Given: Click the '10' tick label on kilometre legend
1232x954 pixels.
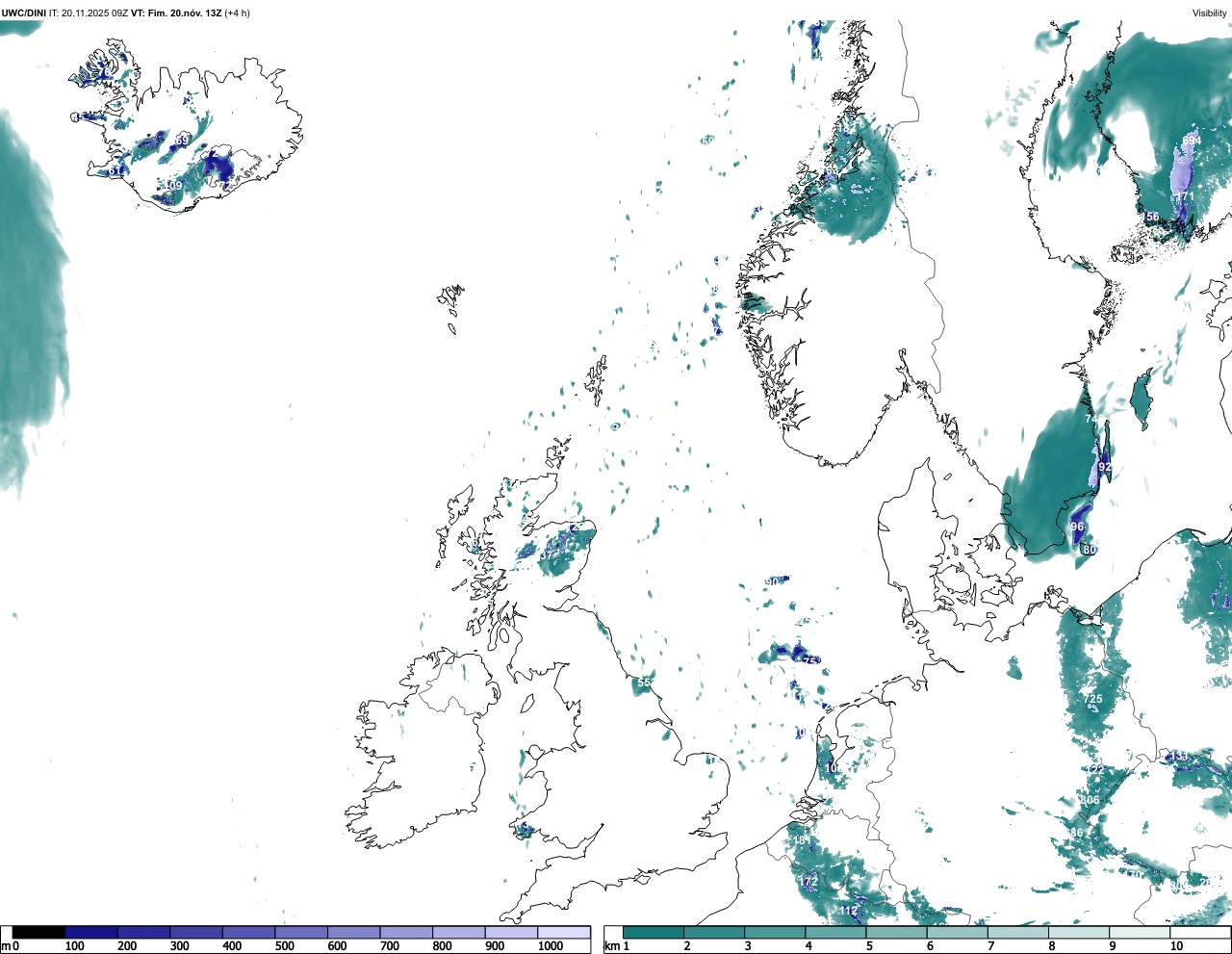Looking at the screenshot, I should 1176,946.
